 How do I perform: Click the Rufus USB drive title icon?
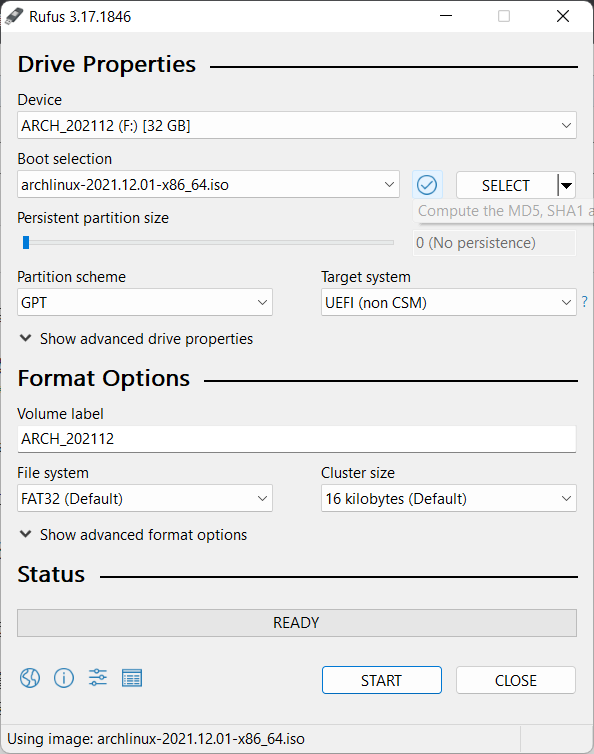[14, 16]
